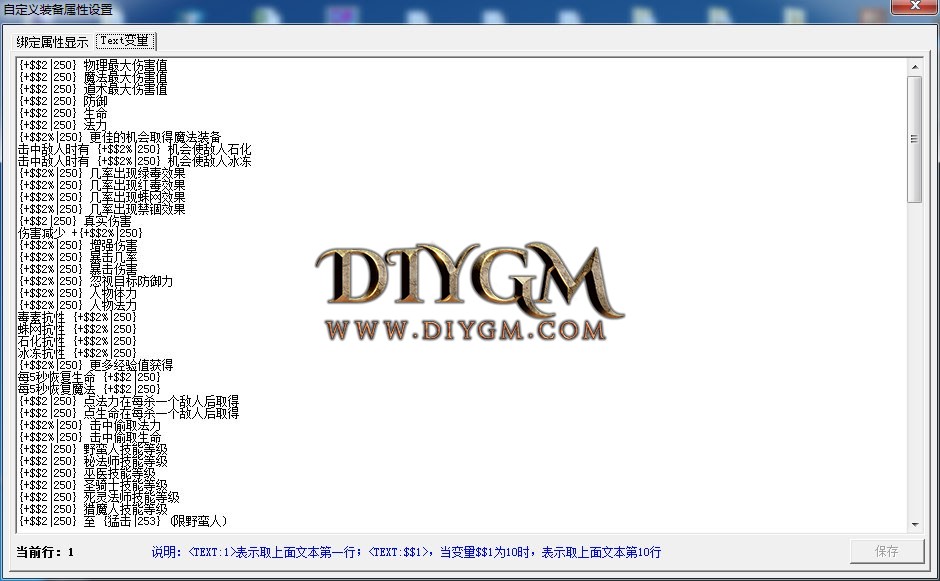This screenshot has width=940, height=581.
Task: Click the line 圣骑士技能等级
Action: 93,484
